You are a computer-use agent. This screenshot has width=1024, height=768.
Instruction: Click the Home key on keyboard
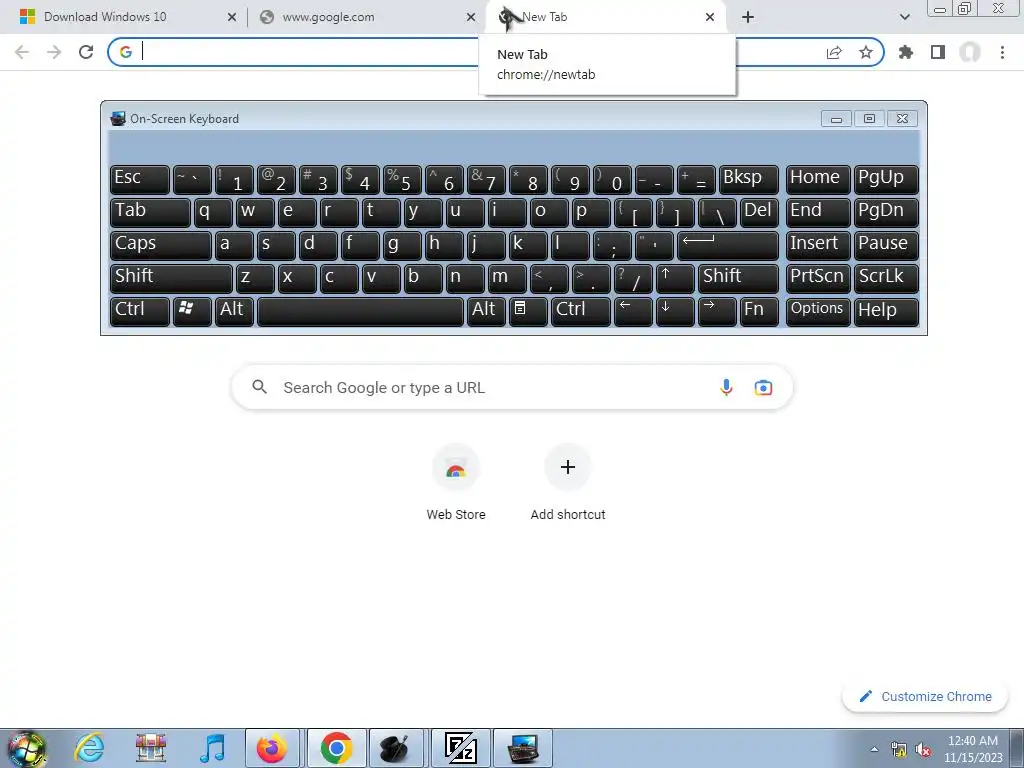coord(818,180)
